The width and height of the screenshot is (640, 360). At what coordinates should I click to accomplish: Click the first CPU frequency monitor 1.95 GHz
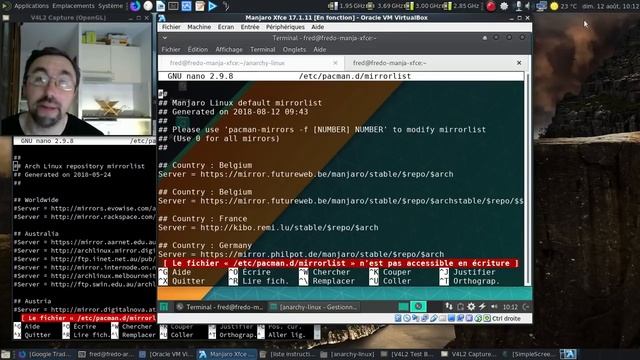tap(347, 6)
